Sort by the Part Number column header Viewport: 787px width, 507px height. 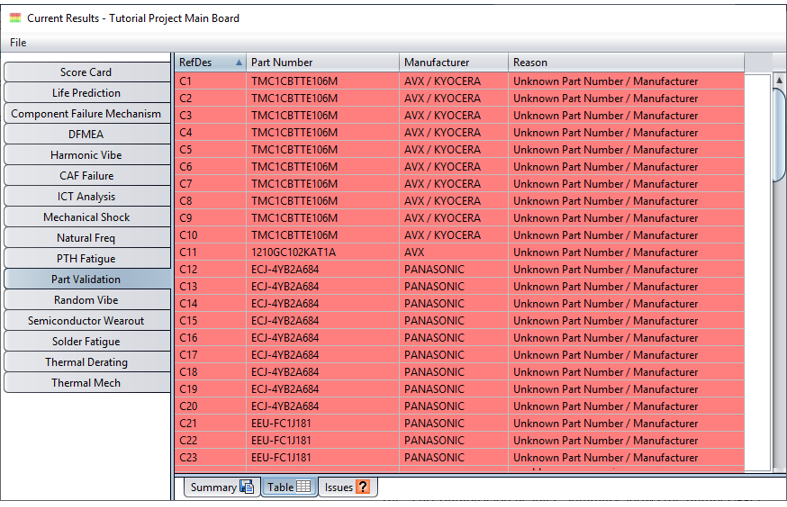coord(323,62)
